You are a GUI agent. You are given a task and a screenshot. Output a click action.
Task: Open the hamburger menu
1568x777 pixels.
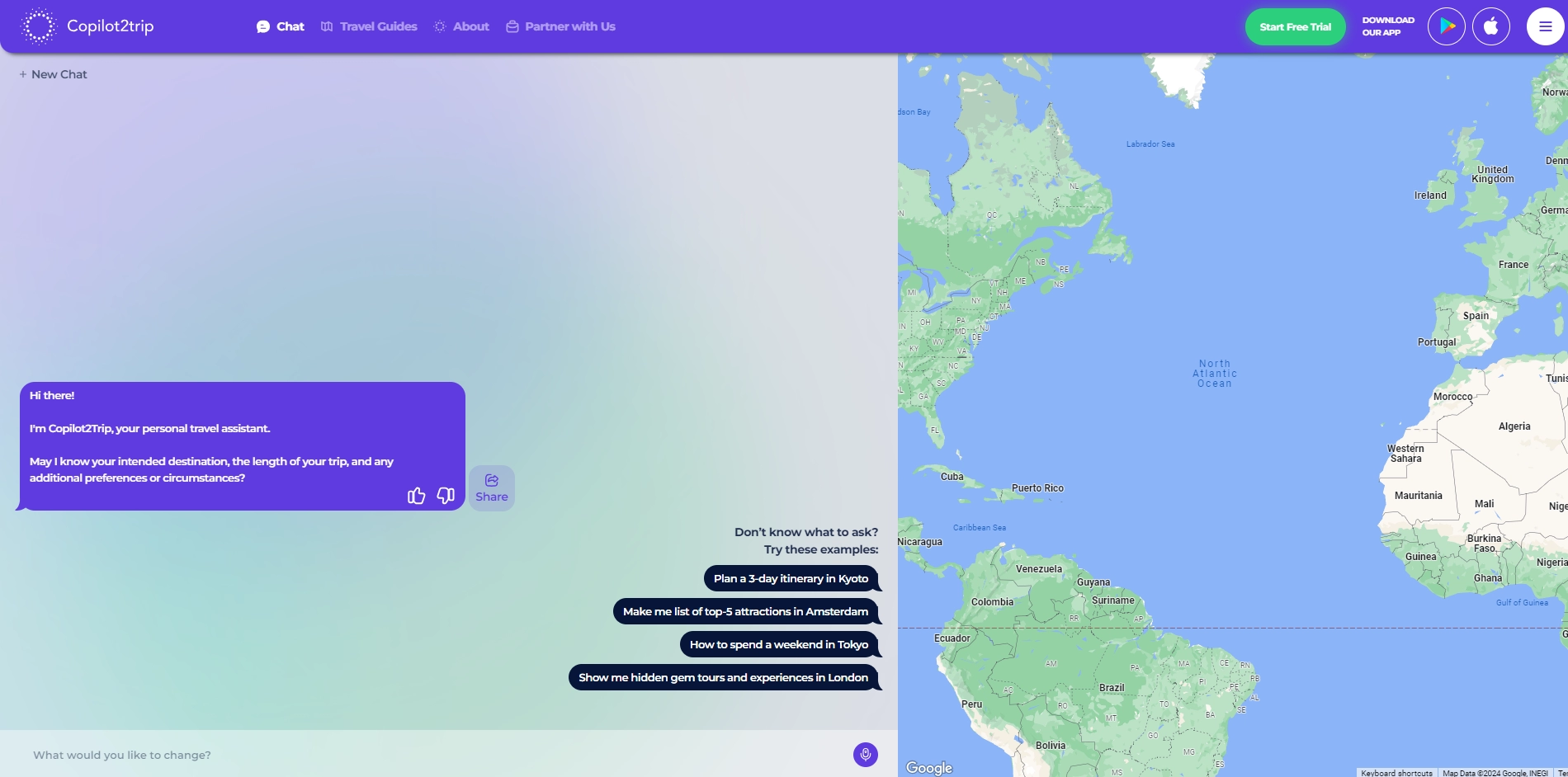(x=1545, y=26)
